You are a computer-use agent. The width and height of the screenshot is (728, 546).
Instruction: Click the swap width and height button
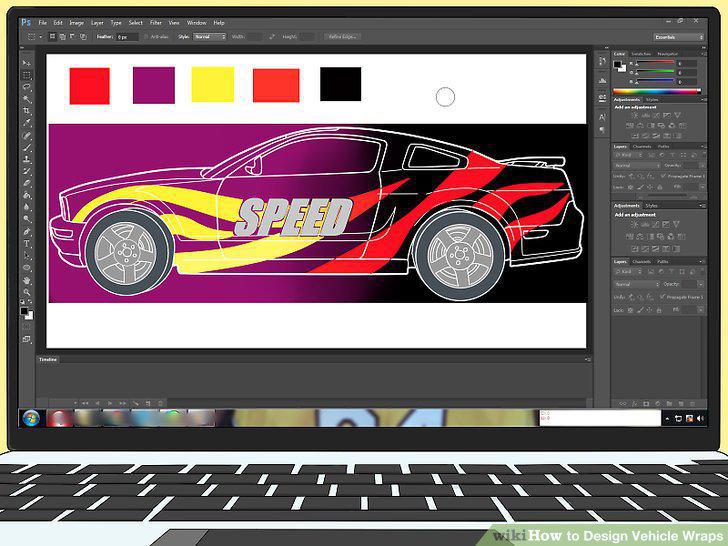272,36
